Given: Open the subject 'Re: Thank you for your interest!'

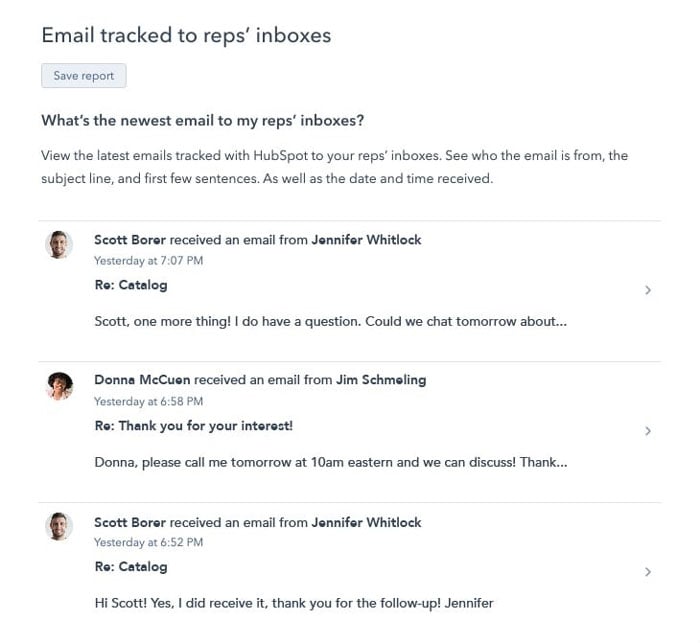Looking at the screenshot, I should 193,426.
